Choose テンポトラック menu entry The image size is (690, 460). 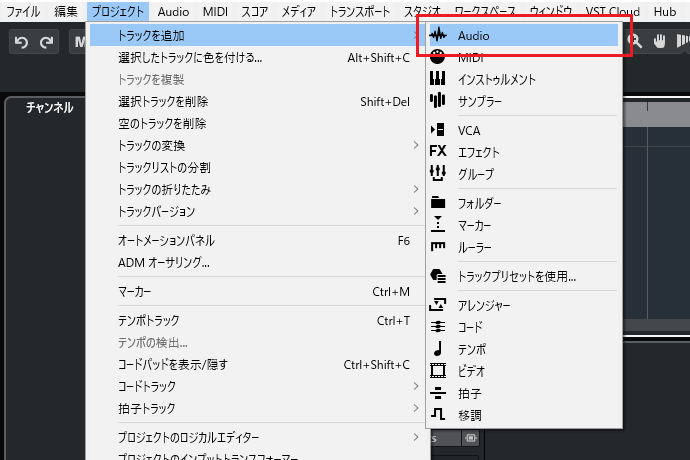pyautogui.click(x=256, y=320)
